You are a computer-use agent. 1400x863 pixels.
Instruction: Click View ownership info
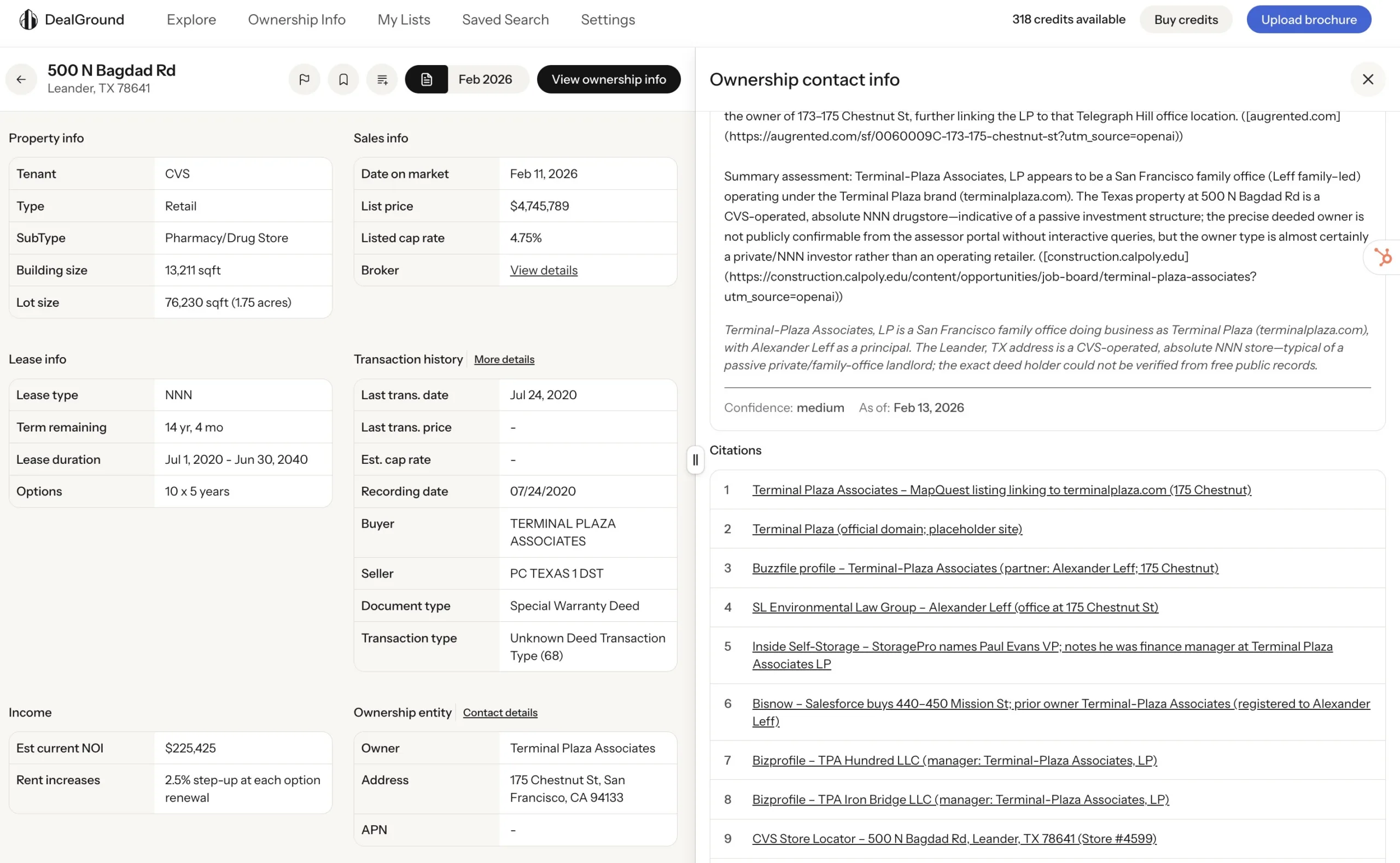click(608, 79)
